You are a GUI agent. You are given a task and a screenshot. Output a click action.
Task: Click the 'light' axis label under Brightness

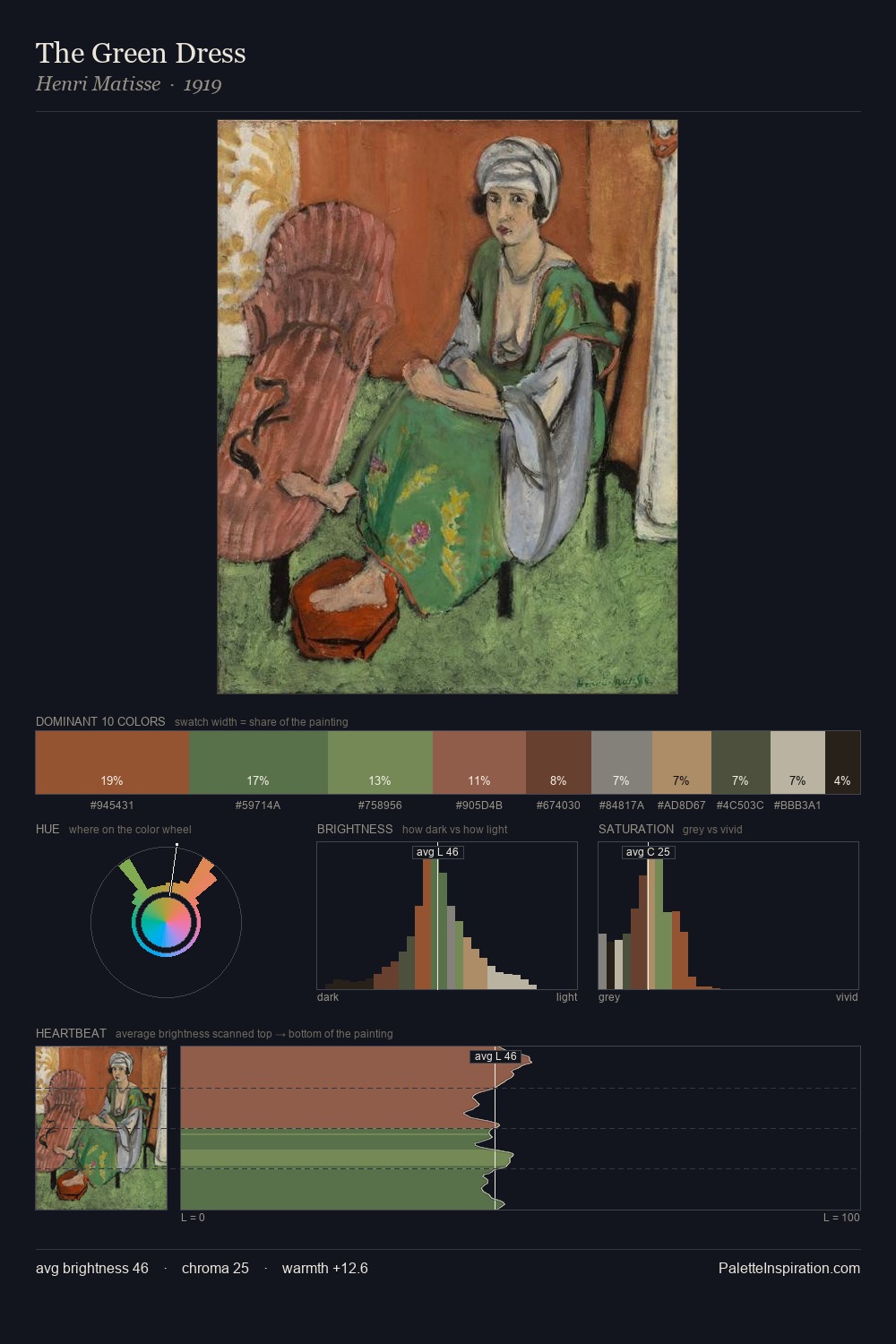pyautogui.click(x=566, y=997)
